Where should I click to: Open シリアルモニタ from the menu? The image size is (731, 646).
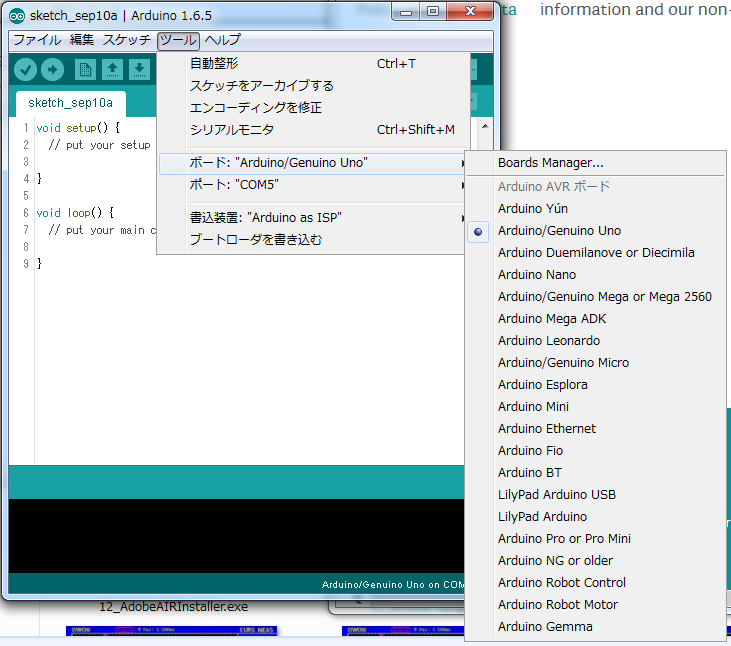pos(312,130)
